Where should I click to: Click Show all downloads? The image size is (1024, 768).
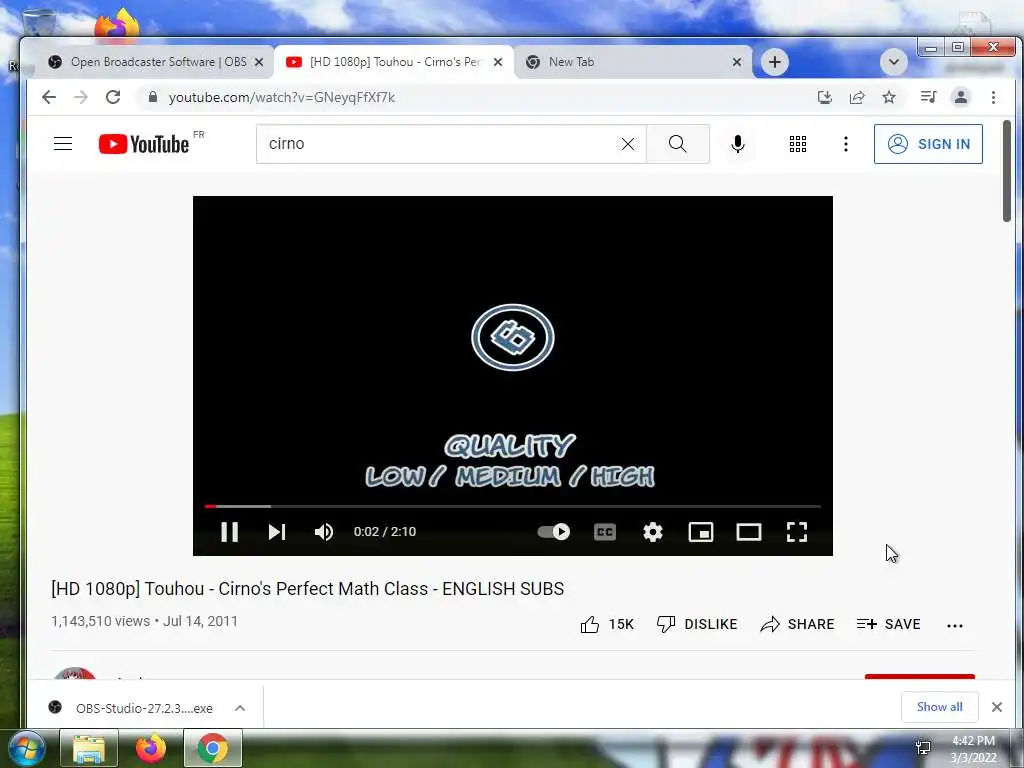click(939, 707)
